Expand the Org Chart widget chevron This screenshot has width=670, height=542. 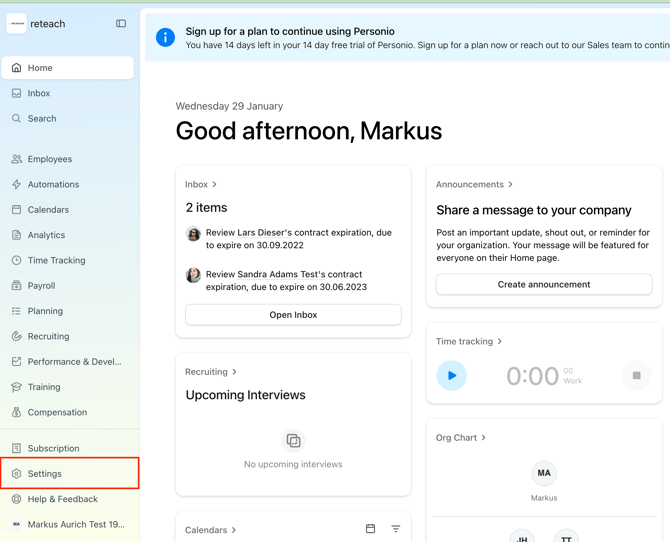tap(483, 438)
